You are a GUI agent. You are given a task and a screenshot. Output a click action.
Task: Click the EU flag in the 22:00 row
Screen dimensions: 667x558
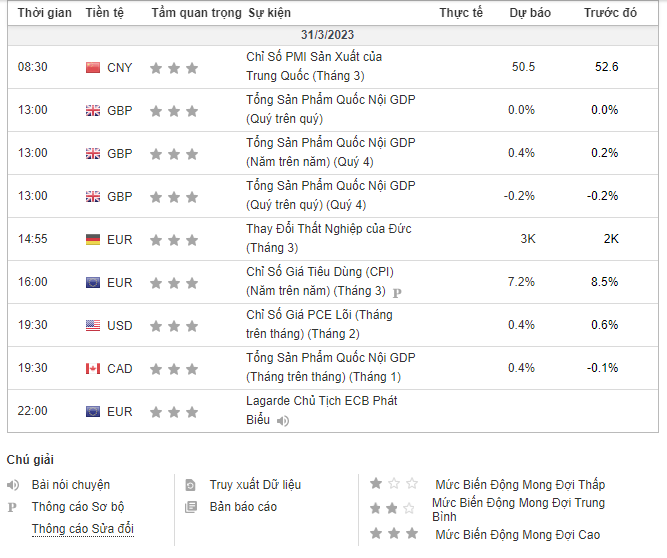[x=93, y=412]
